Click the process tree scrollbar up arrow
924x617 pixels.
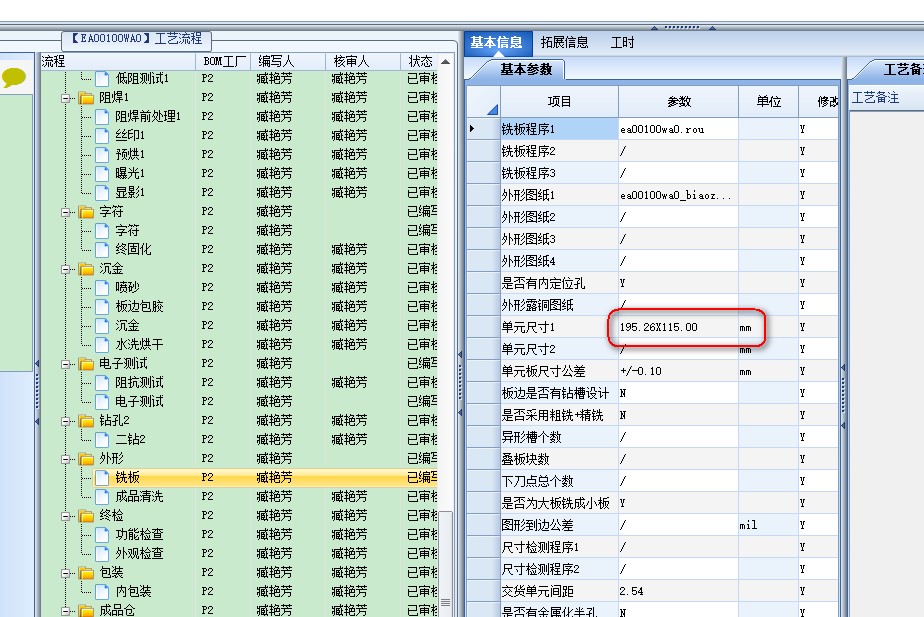(446, 61)
